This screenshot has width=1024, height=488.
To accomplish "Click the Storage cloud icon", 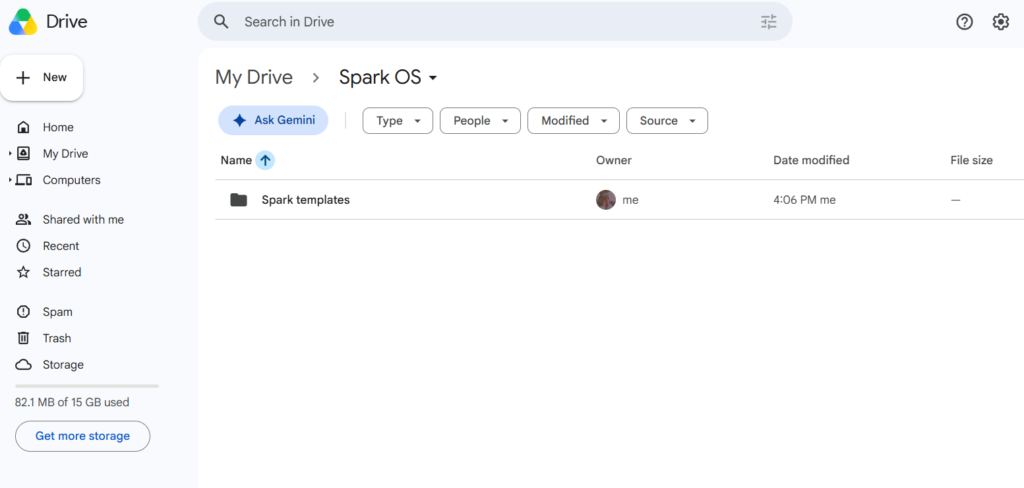I will point(24,365).
